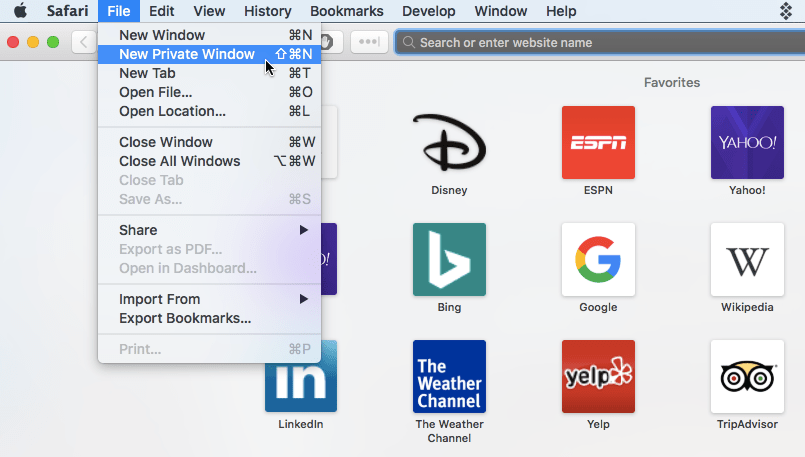Screen dimensions: 805x457
Task: Open the Safari application menu
Action: (x=67, y=11)
